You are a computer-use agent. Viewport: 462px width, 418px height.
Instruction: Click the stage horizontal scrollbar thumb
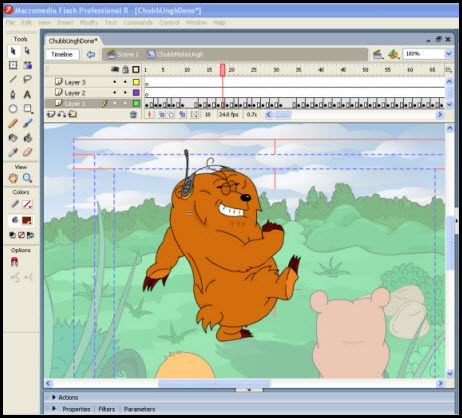click(214, 383)
